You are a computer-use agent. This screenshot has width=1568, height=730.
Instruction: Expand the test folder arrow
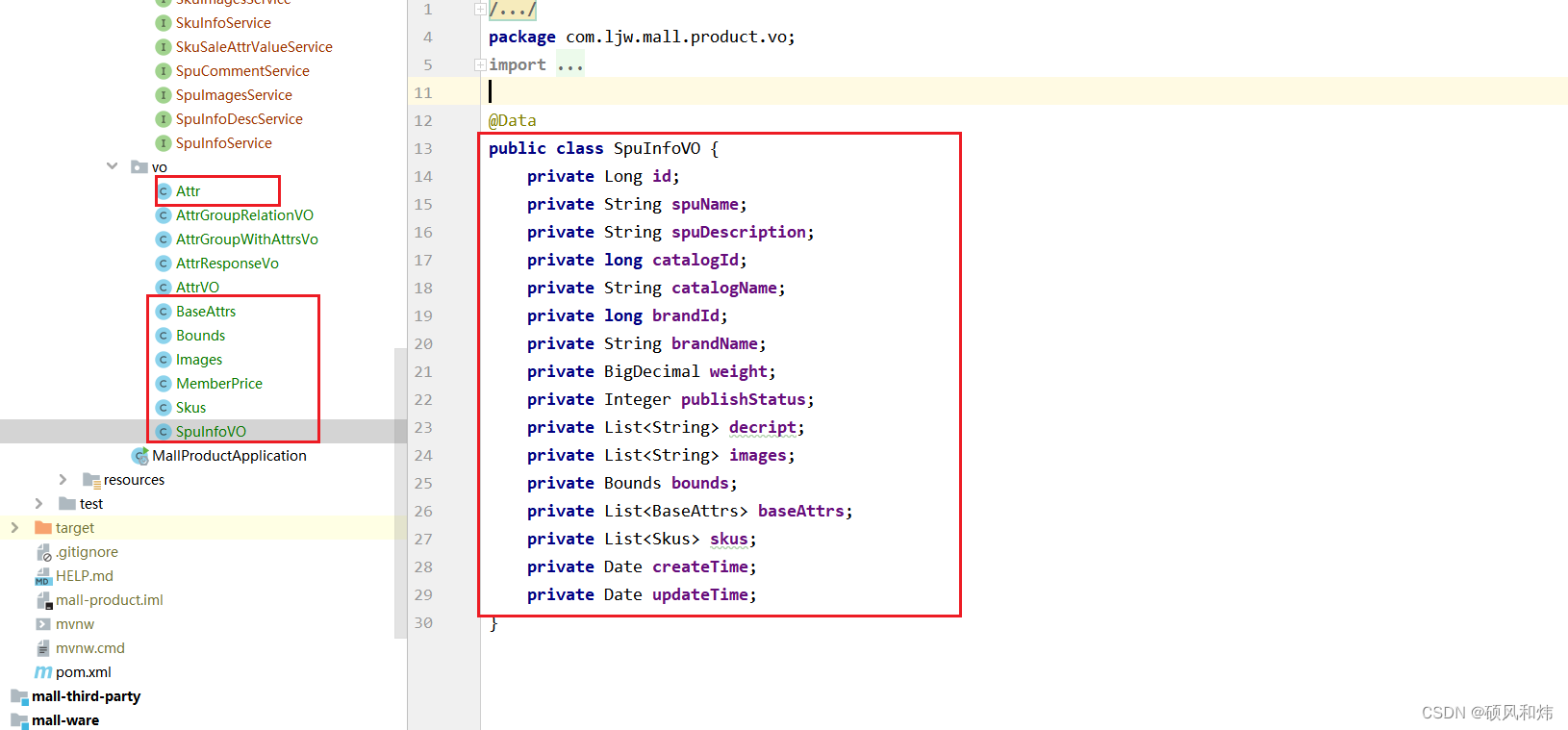pyautogui.click(x=38, y=503)
